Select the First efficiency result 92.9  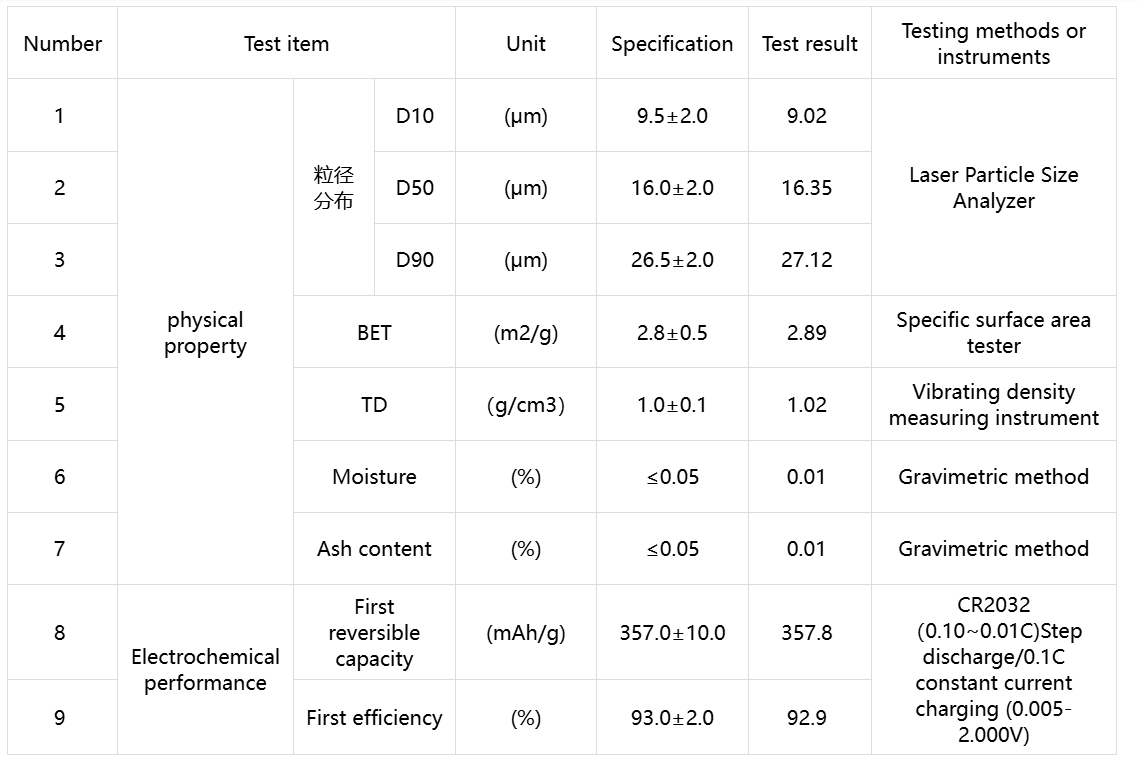pos(807,718)
